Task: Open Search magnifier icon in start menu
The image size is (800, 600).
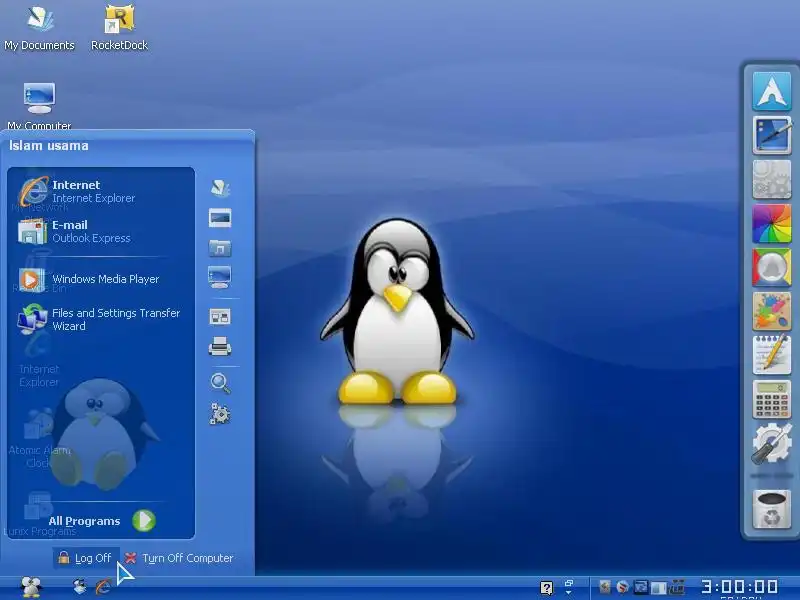Action: click(220, 383)
